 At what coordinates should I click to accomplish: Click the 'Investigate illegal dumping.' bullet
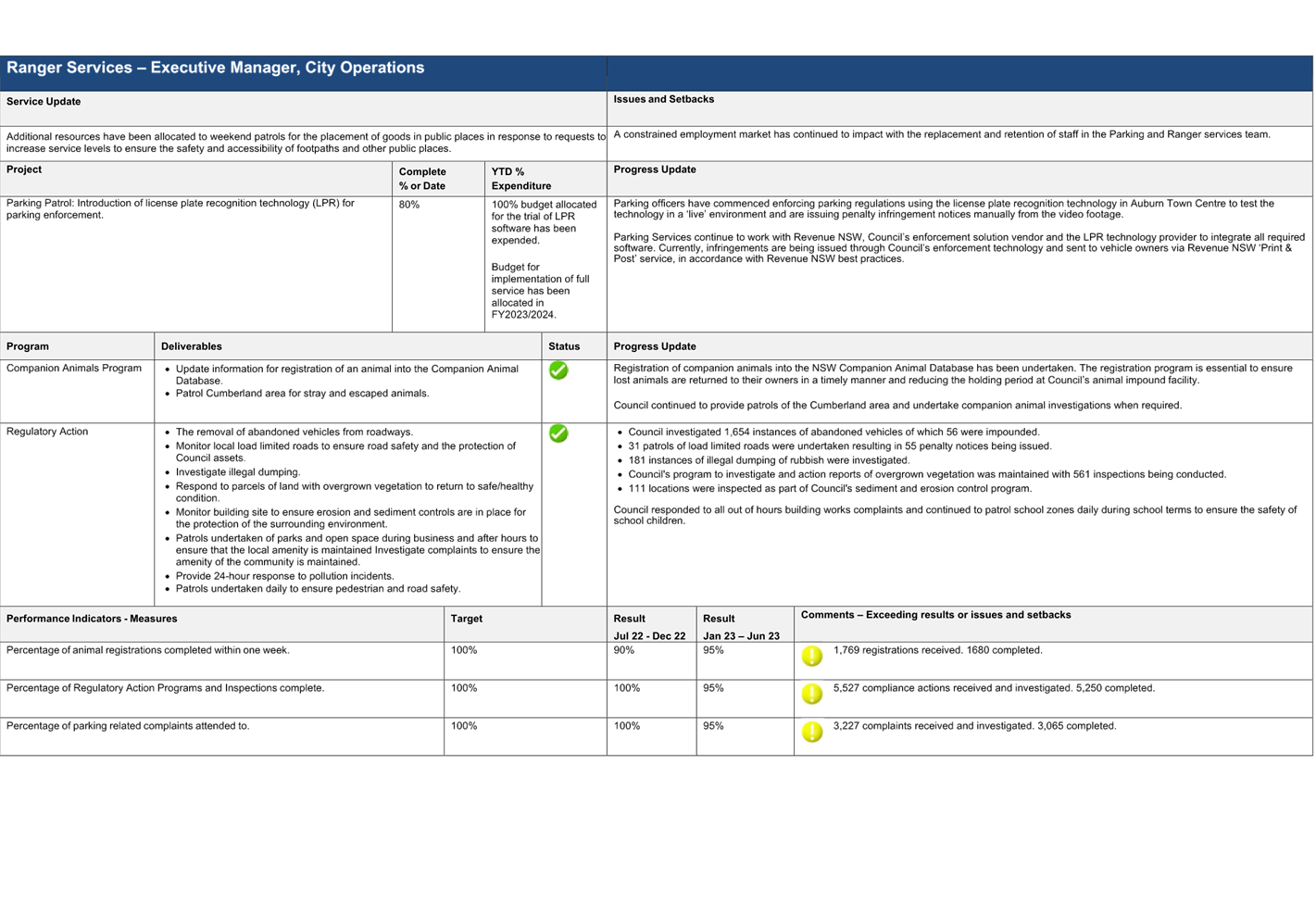click(x=238, y=472)
